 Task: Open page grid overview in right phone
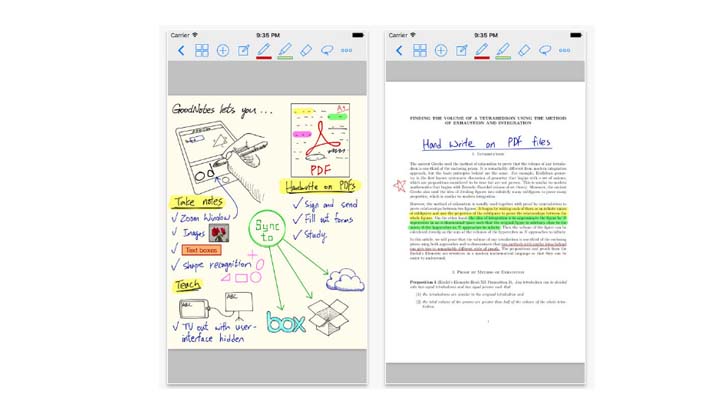[420, 51]
